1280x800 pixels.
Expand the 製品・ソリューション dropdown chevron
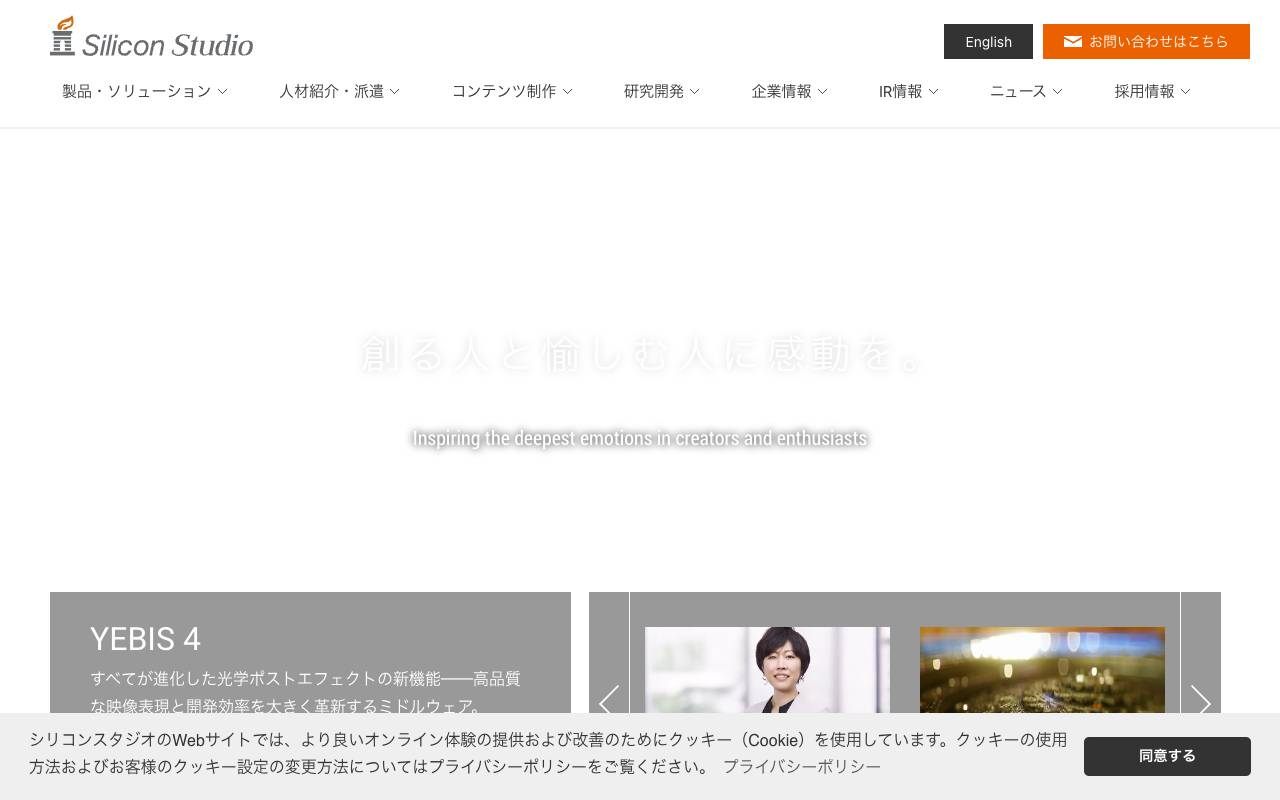(x=222, y=91)
